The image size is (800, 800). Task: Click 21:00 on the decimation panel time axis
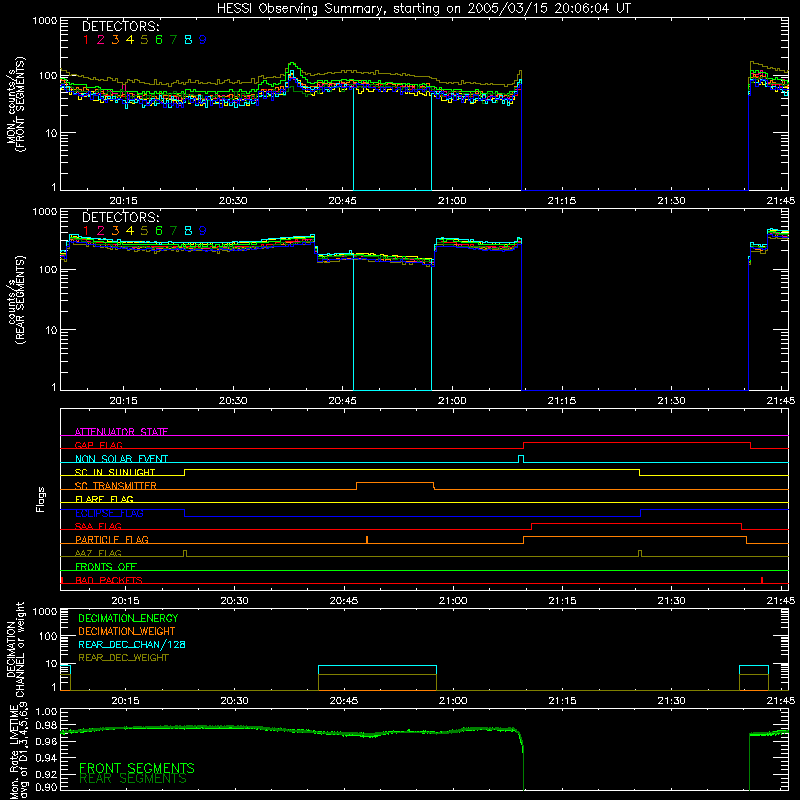453,701
